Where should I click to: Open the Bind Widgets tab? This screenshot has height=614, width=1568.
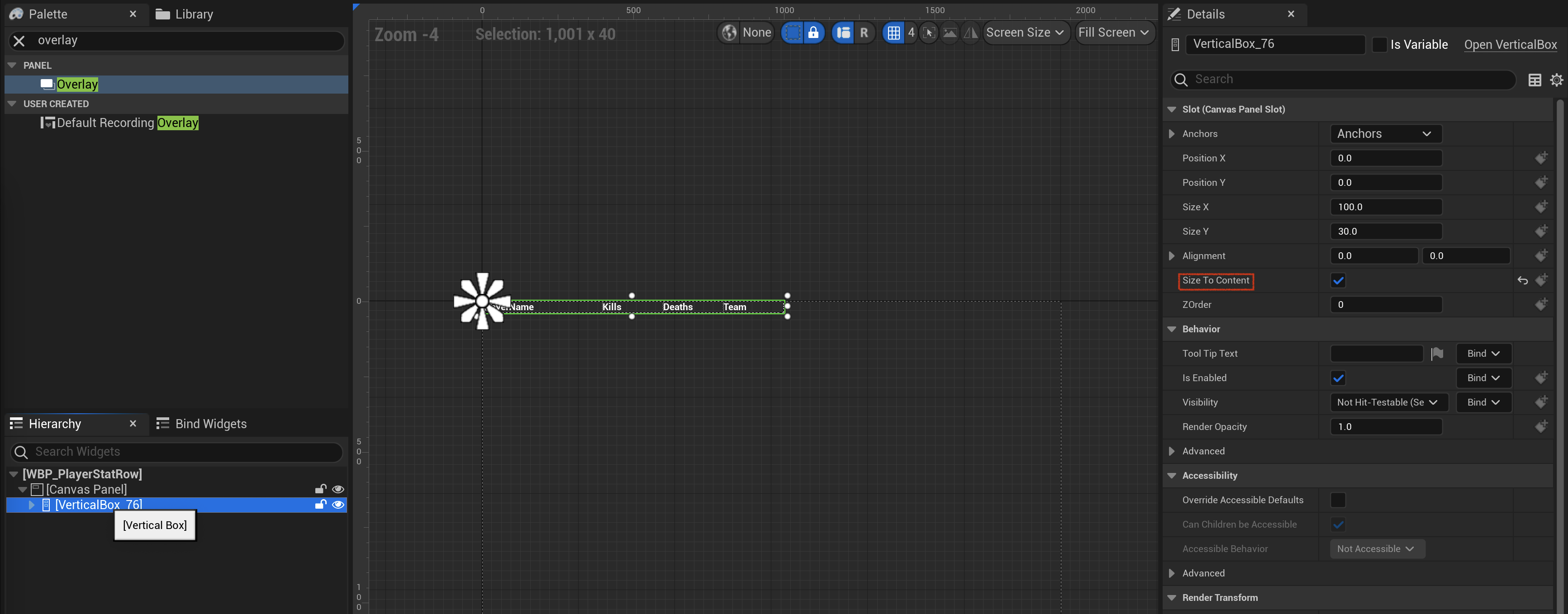(x=201, y=424)
